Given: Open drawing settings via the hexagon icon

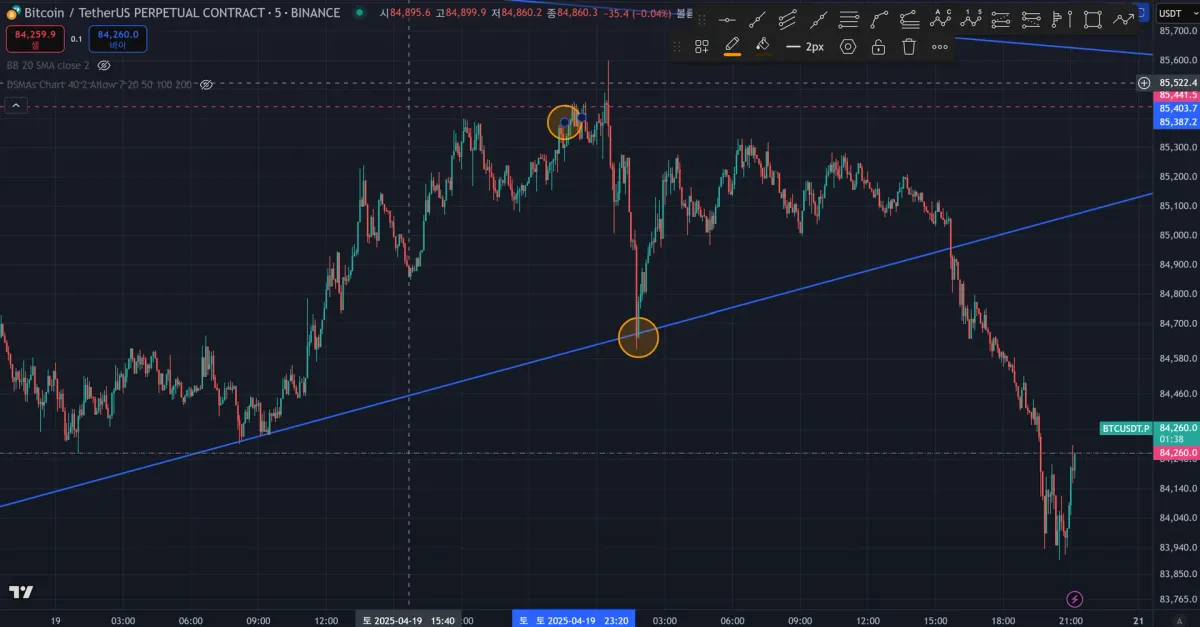Looking at the screenshot, I should click(848, 46).
